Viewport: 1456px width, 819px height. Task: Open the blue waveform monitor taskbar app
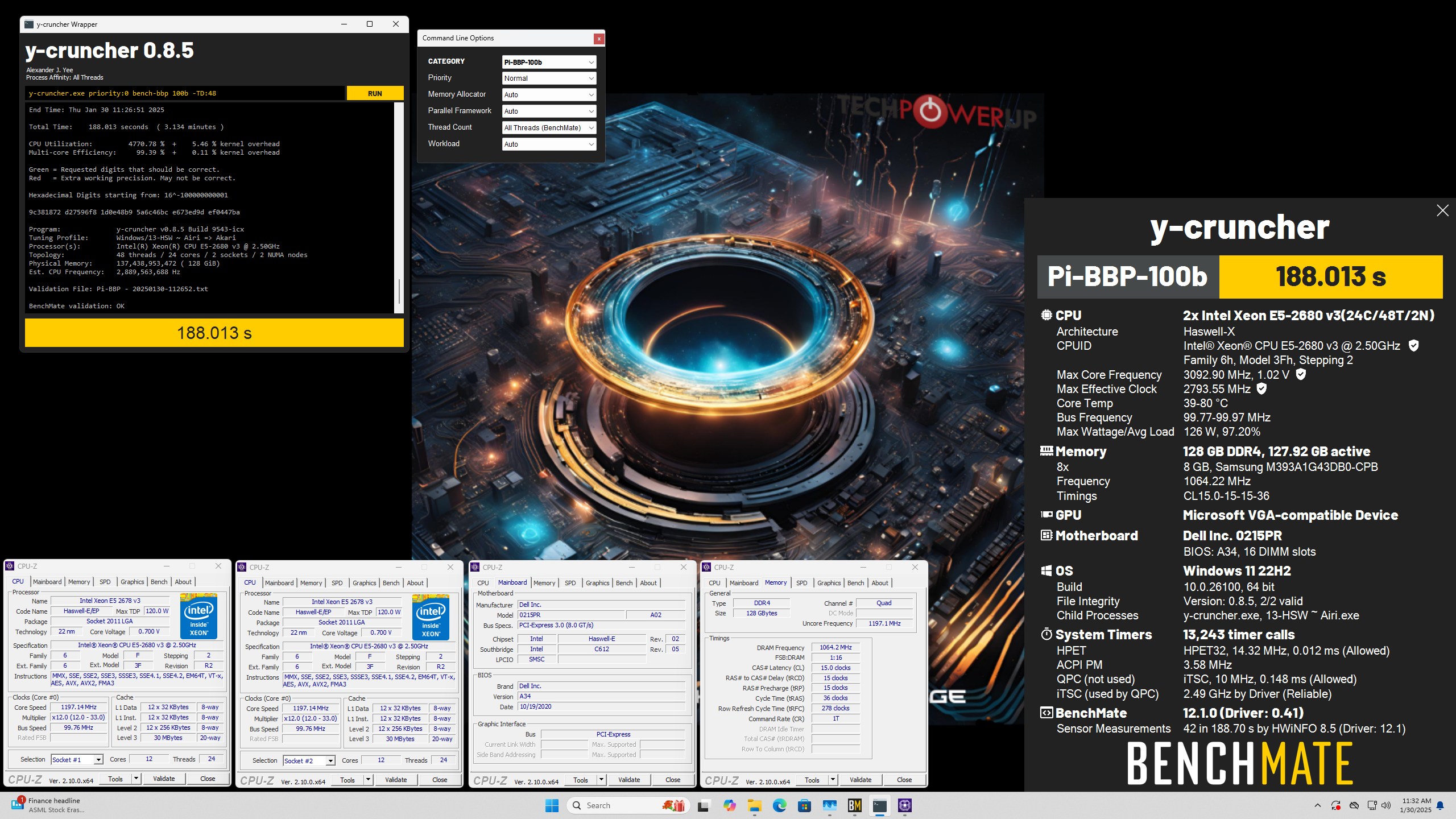pos(829,805)
